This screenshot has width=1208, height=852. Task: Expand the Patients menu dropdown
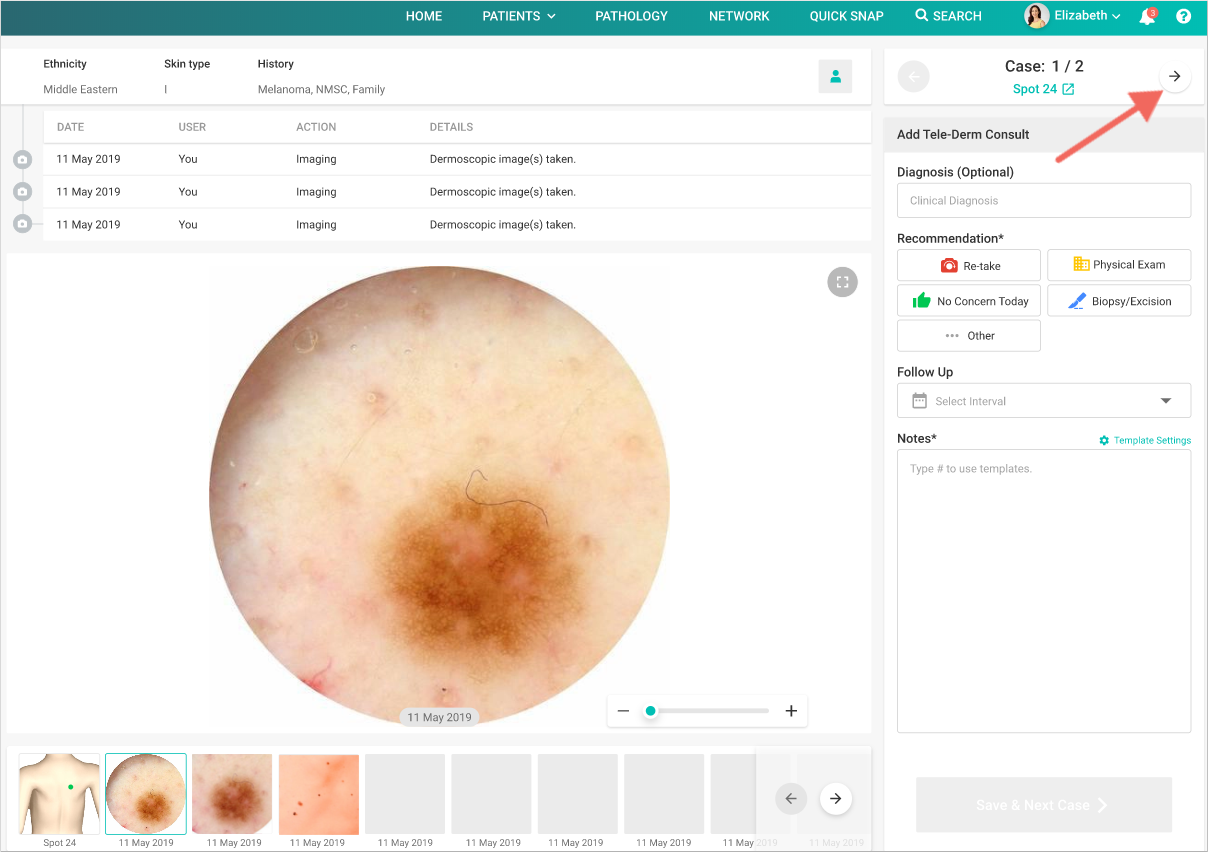click(519, 16)
